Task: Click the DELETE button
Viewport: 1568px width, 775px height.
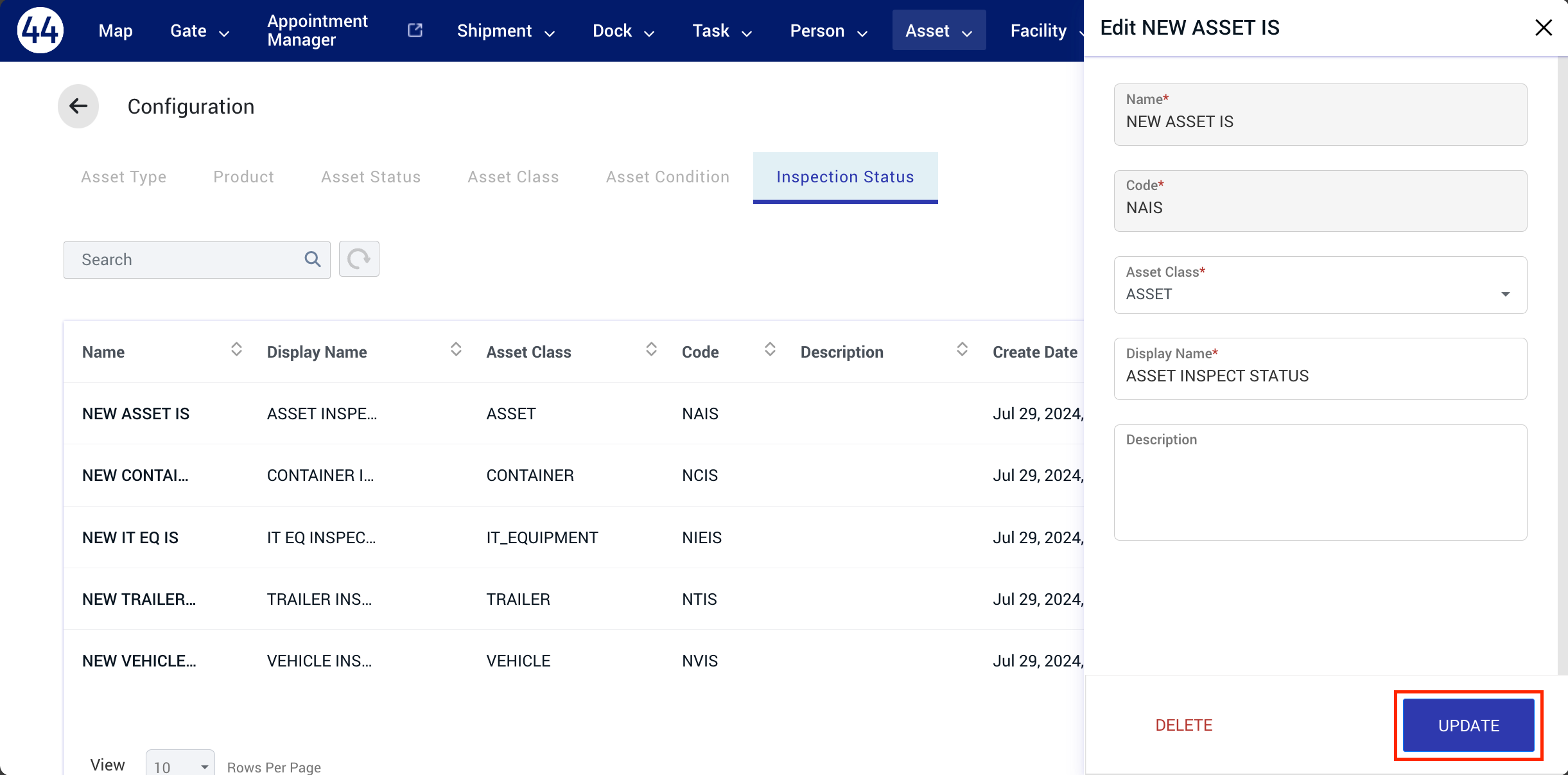Action: [1183, 725]
